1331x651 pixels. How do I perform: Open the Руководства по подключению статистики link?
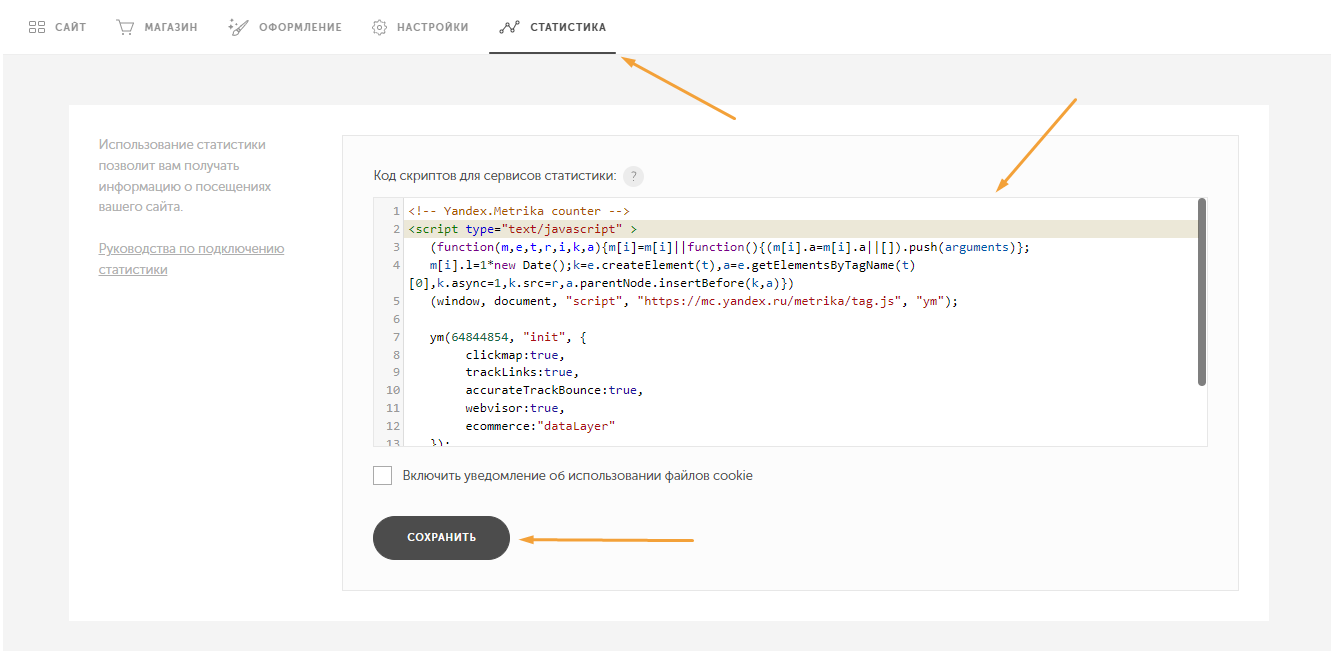191,259
